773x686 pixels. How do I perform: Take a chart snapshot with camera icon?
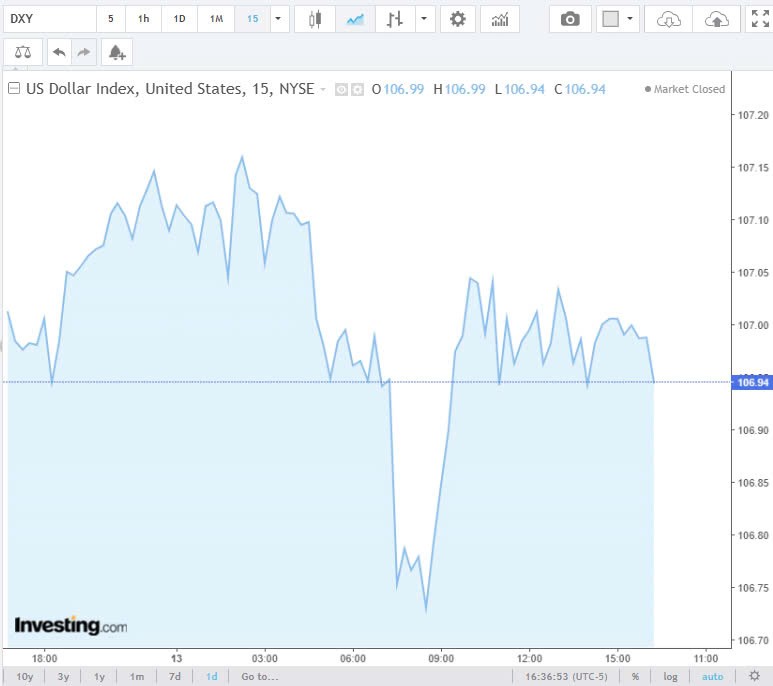click(x=570, y=19)
